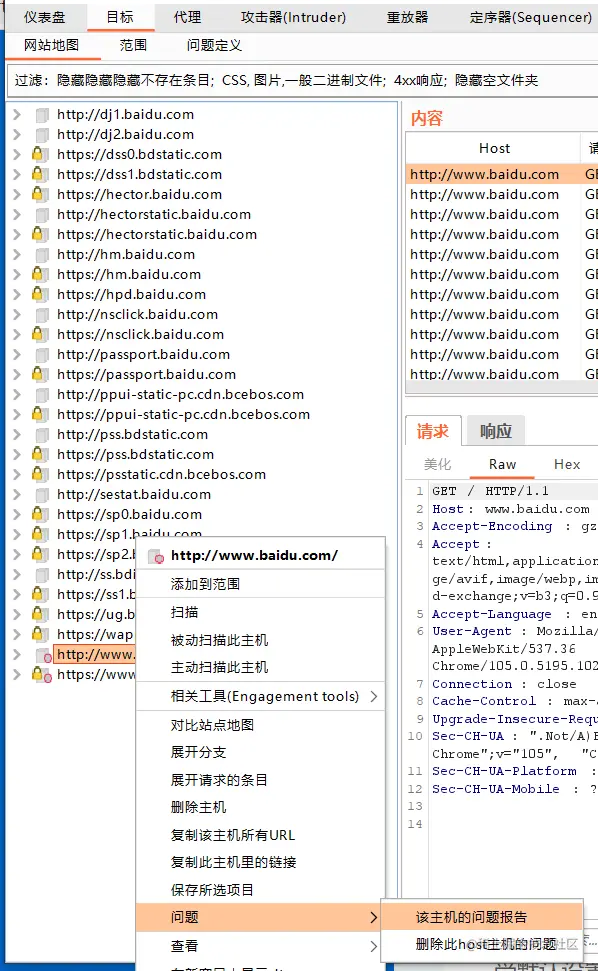Switch to the 重放器 tab
598x971 pixels.
407,17
